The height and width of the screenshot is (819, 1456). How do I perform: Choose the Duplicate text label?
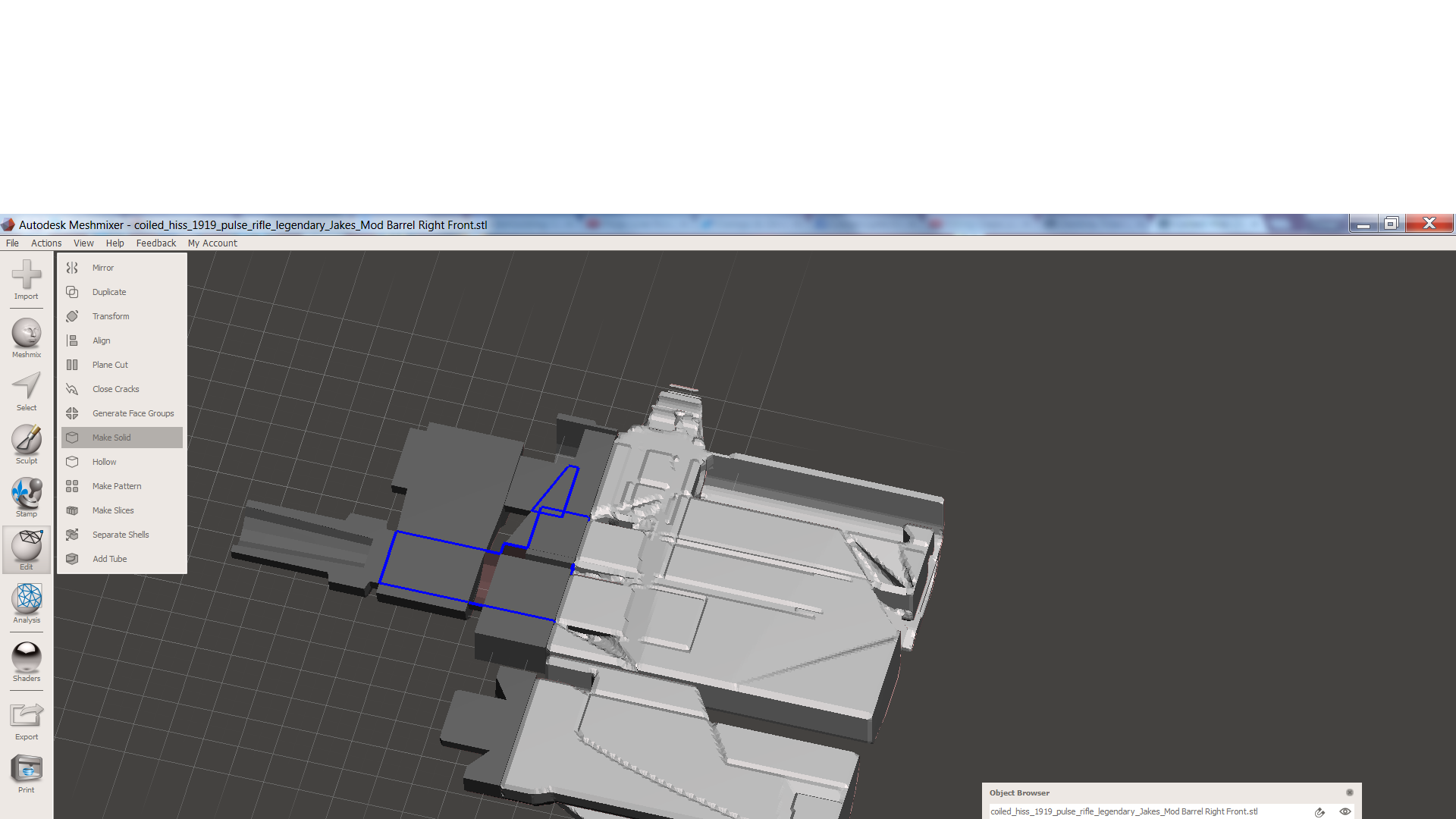coord(109,292)
